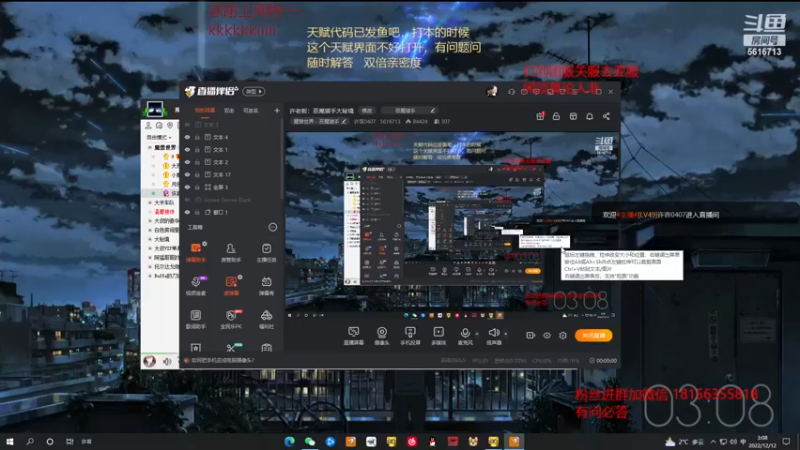Show the hidden Goose Goose Duck layer

point(187,199)
